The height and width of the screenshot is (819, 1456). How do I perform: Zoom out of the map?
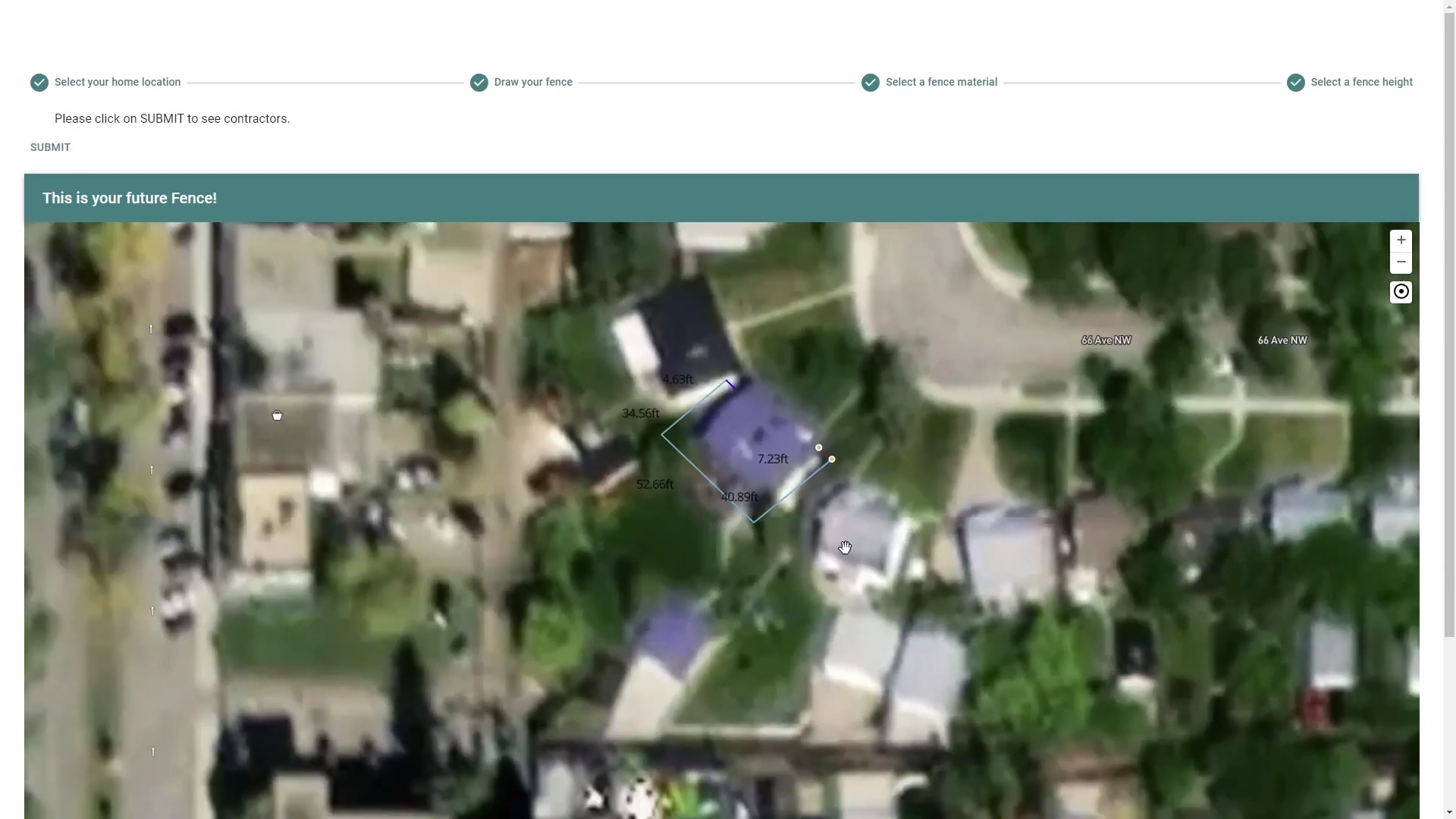(1401, 262)
